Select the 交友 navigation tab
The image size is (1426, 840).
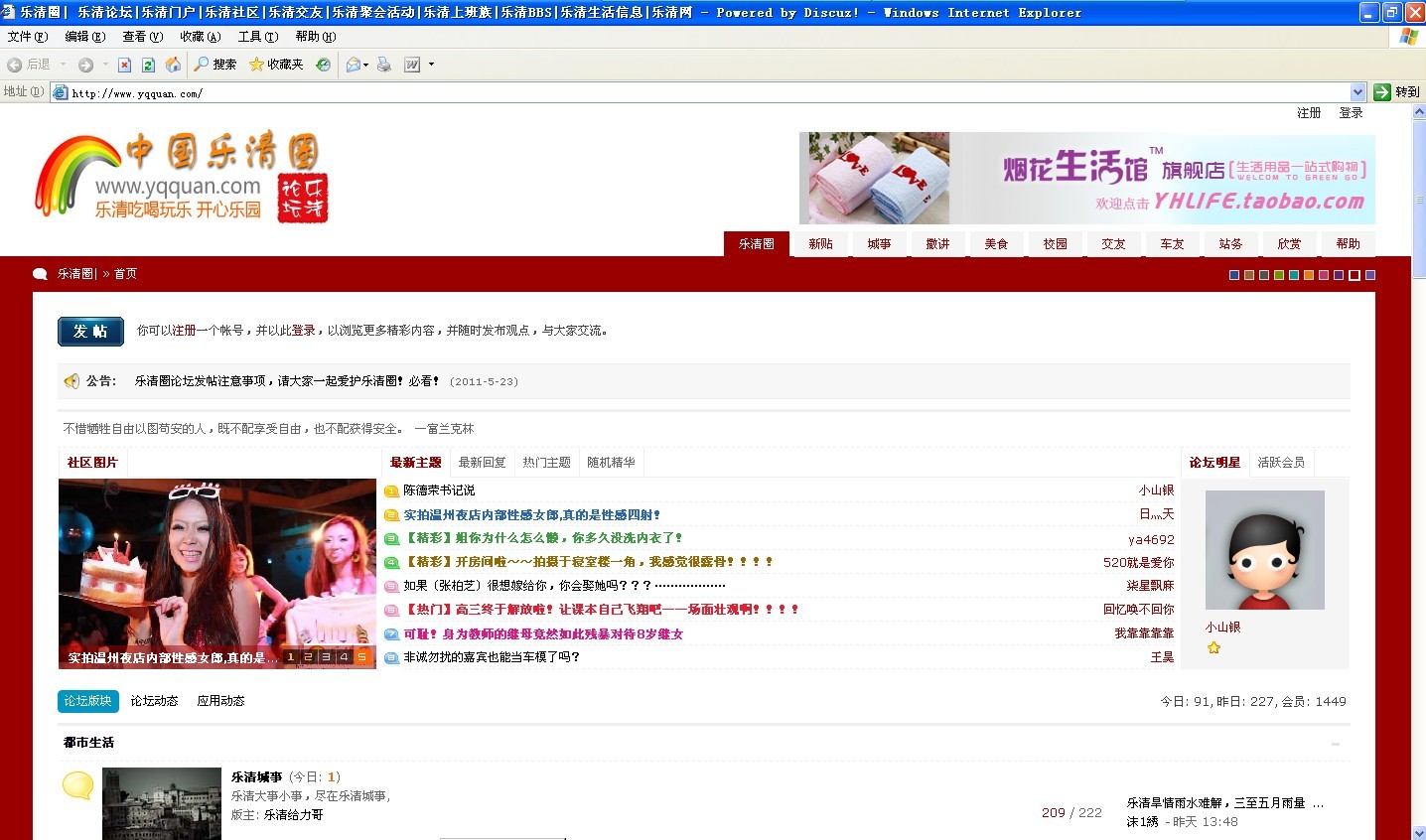point(1113,244)
